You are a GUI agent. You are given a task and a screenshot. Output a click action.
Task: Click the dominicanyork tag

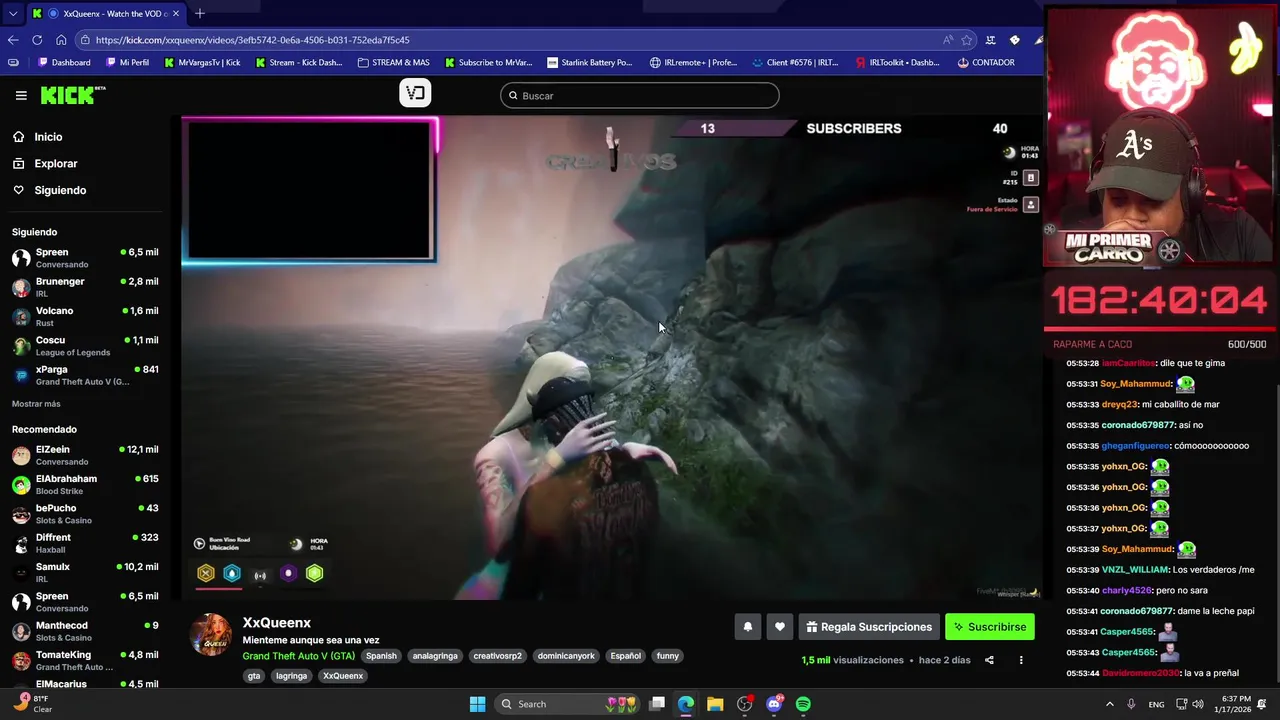point(566,656)
